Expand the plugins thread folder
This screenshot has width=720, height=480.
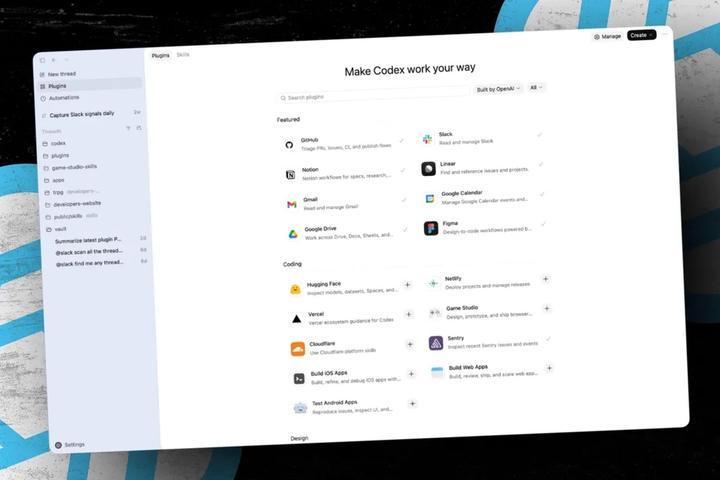[x=56, y=156]
